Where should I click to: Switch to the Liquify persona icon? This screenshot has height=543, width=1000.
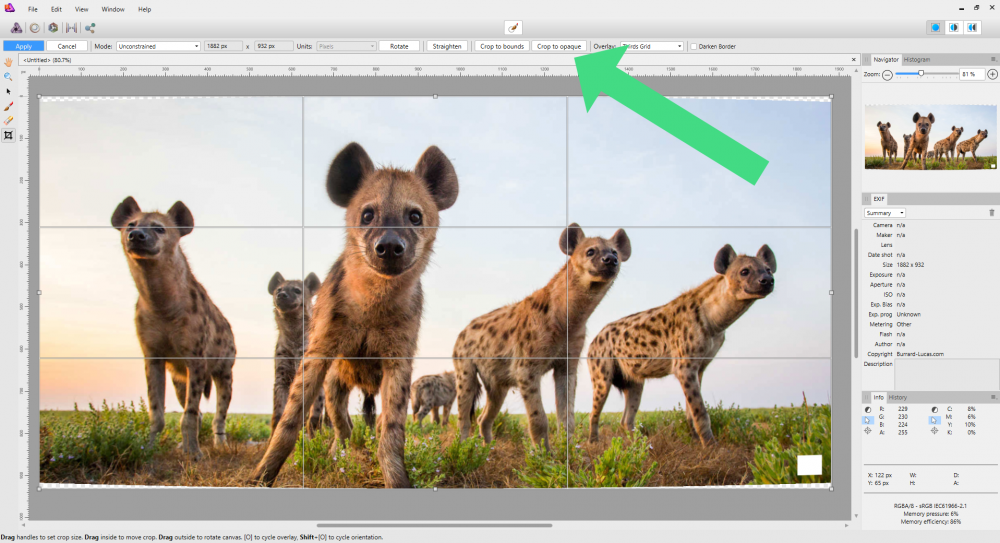33,28
